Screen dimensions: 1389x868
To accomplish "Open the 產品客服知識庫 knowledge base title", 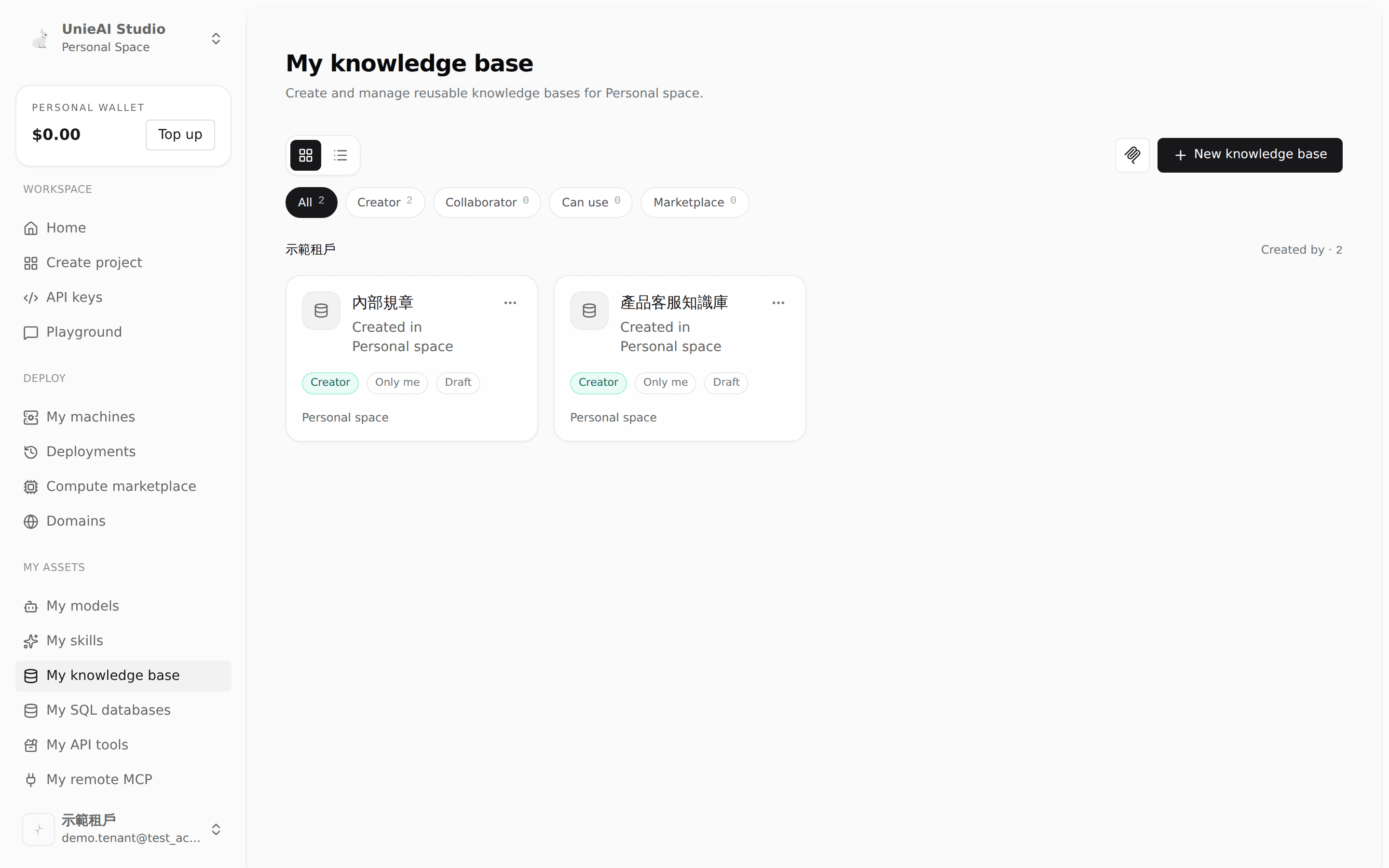I will 674,302.
